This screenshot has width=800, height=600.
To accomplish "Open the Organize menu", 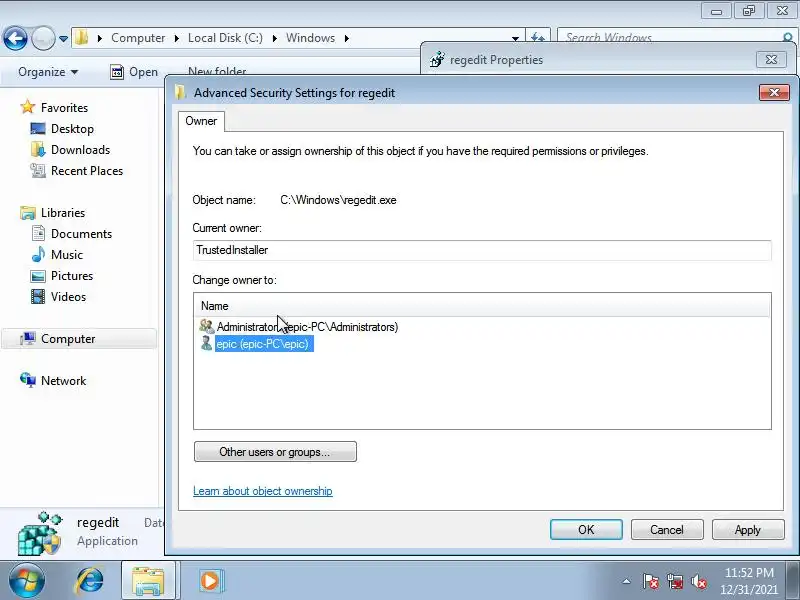I will [x=48, y=72].
